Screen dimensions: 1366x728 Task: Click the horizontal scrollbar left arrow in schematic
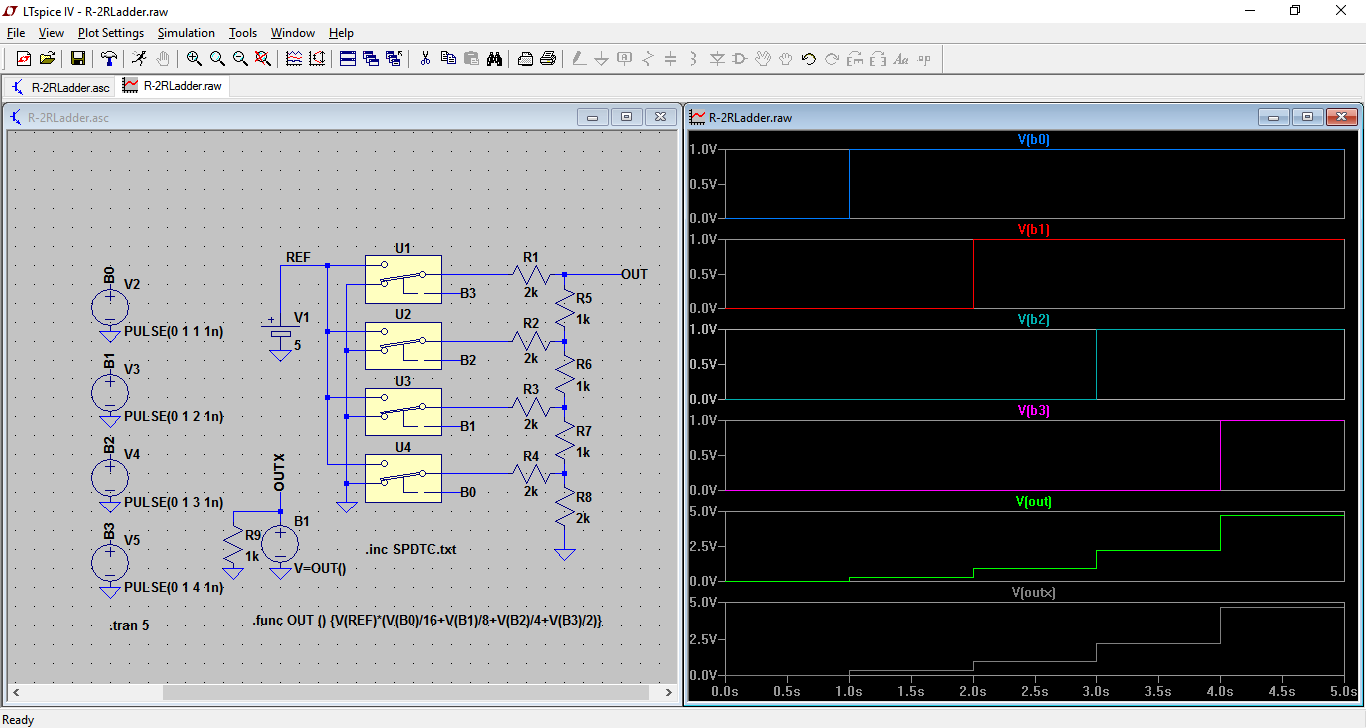(x=16, y=692)
